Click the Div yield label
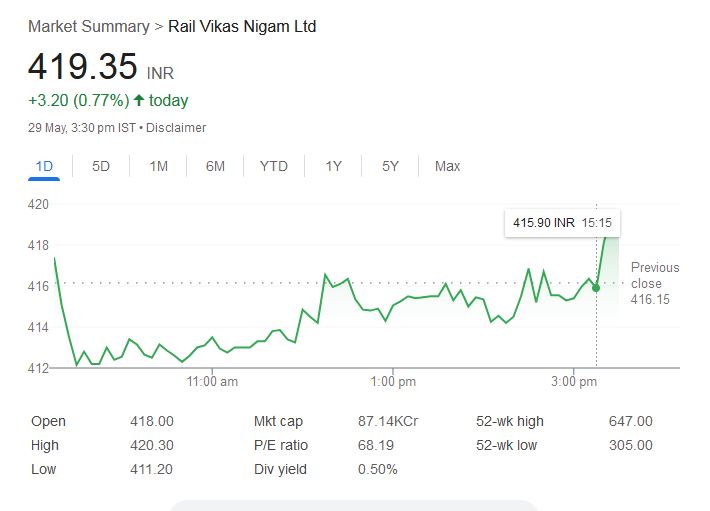 280,469
